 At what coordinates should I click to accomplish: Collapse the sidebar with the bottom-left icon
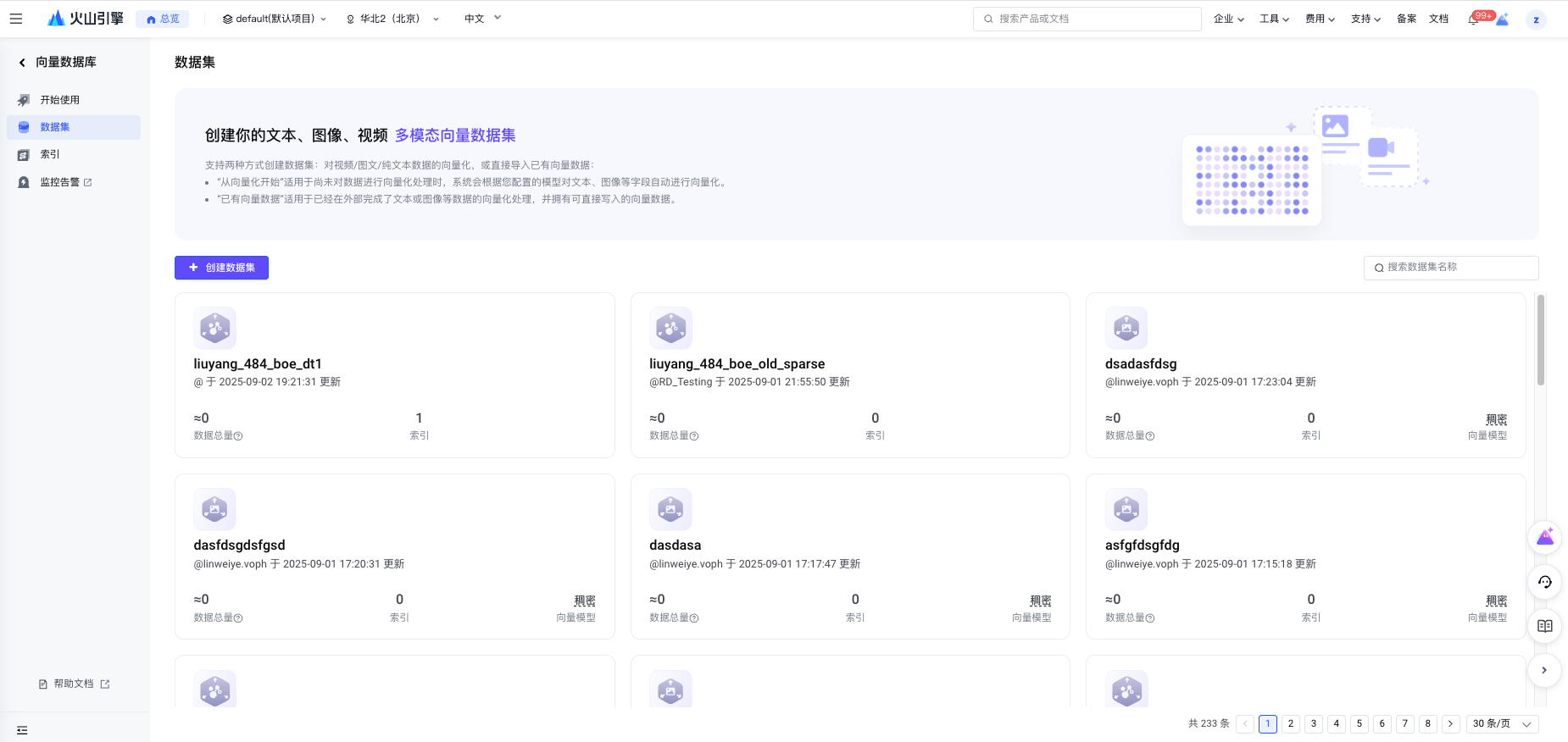coord(22,730)
